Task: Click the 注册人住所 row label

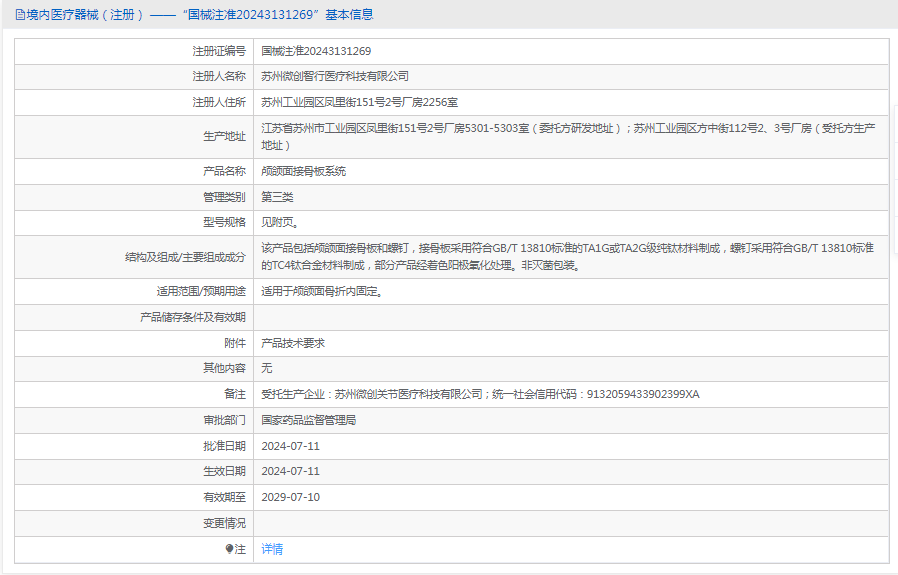Action: pyautogui.click(x=219, y=103)
